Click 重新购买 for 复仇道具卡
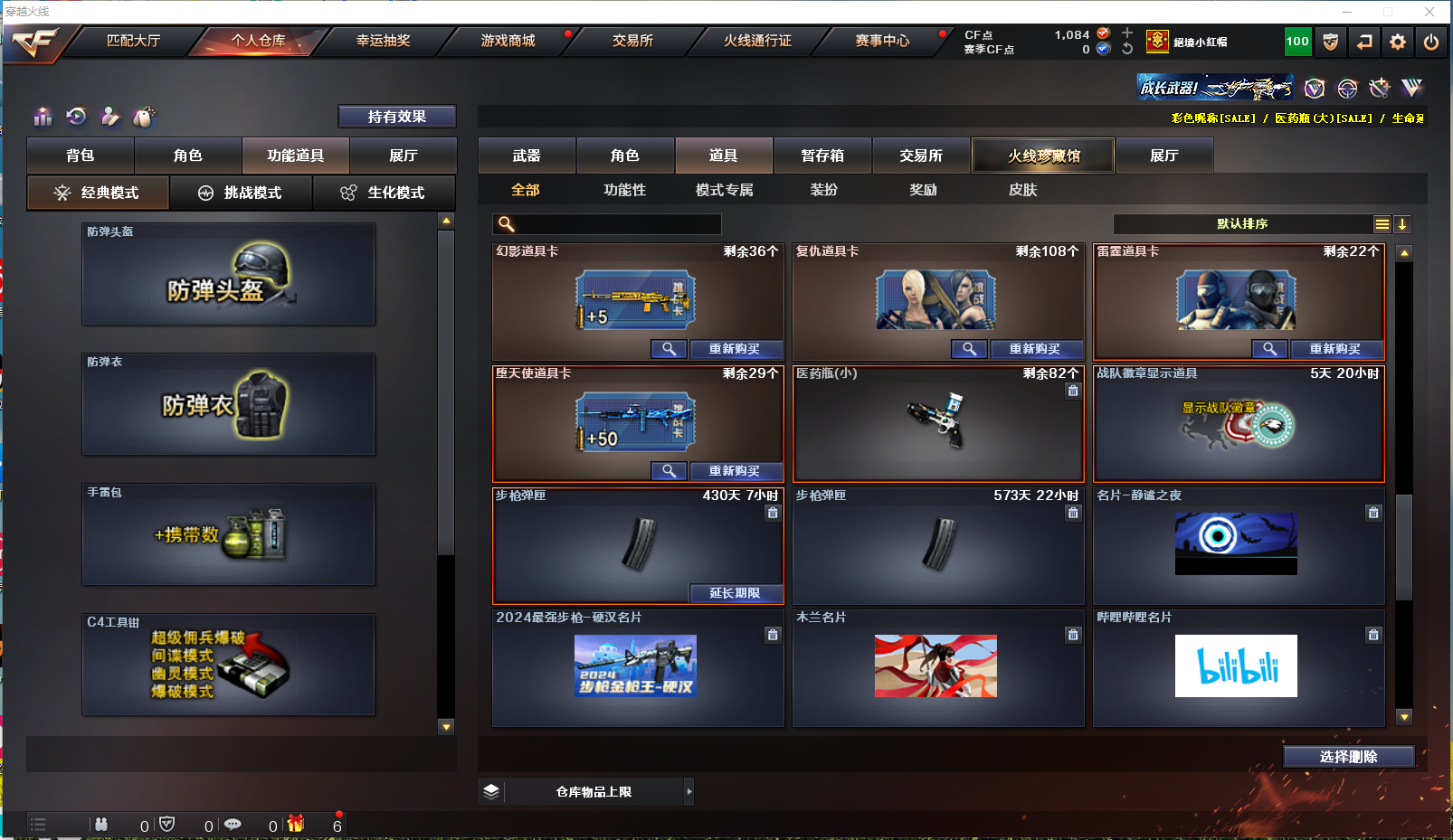1453x840 pixels. coord(1037,349)
